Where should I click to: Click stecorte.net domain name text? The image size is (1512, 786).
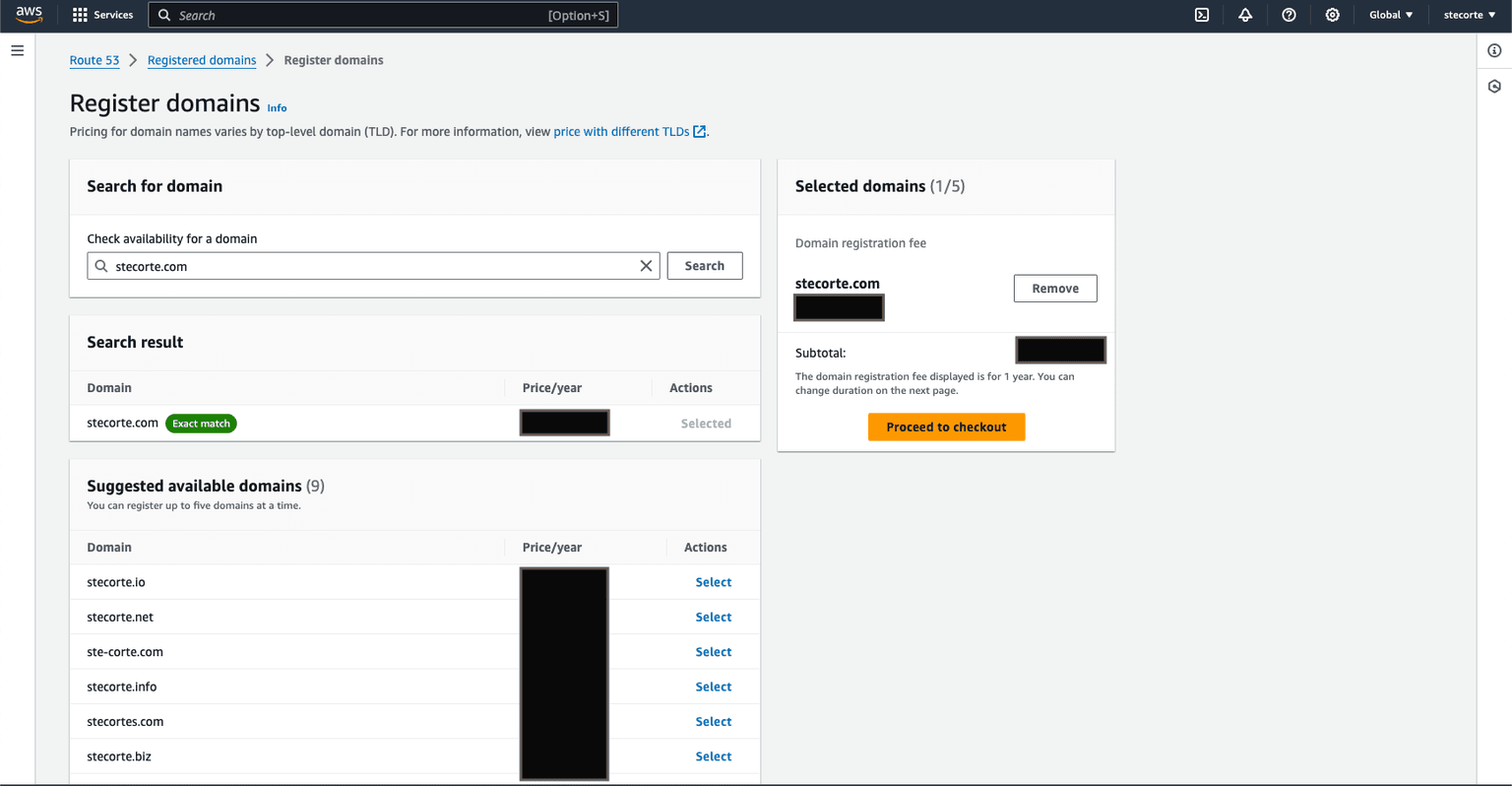coord(120,618)
